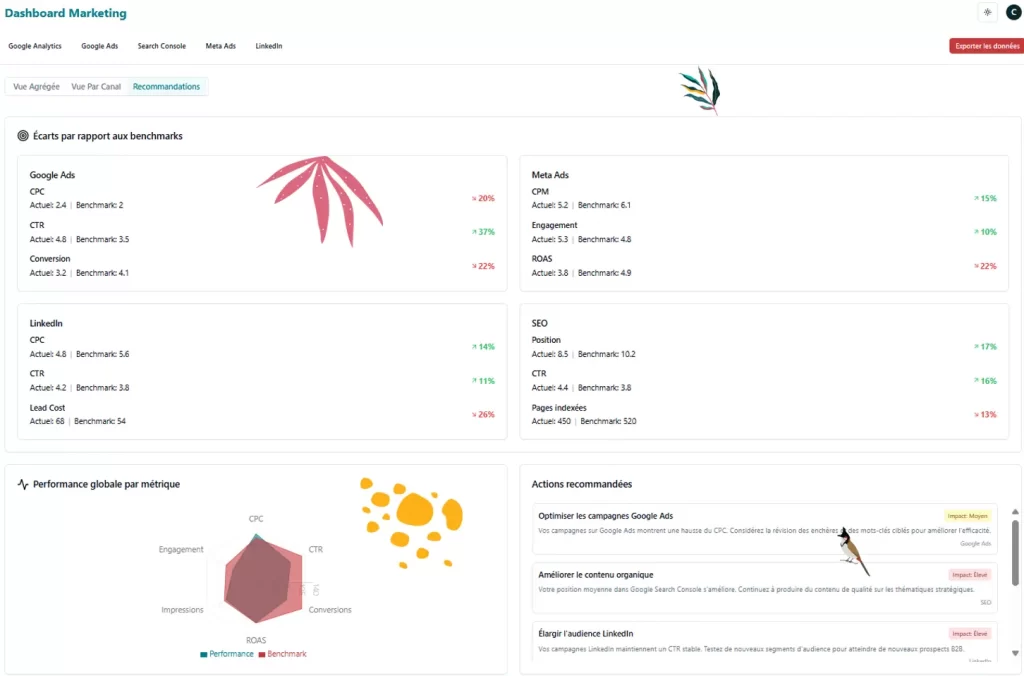The height and width of the screenshot is (676, 1024).
Task: Click the red down arrow by LinkedIn Lead Cost 26%
Action: click(474, 414)
